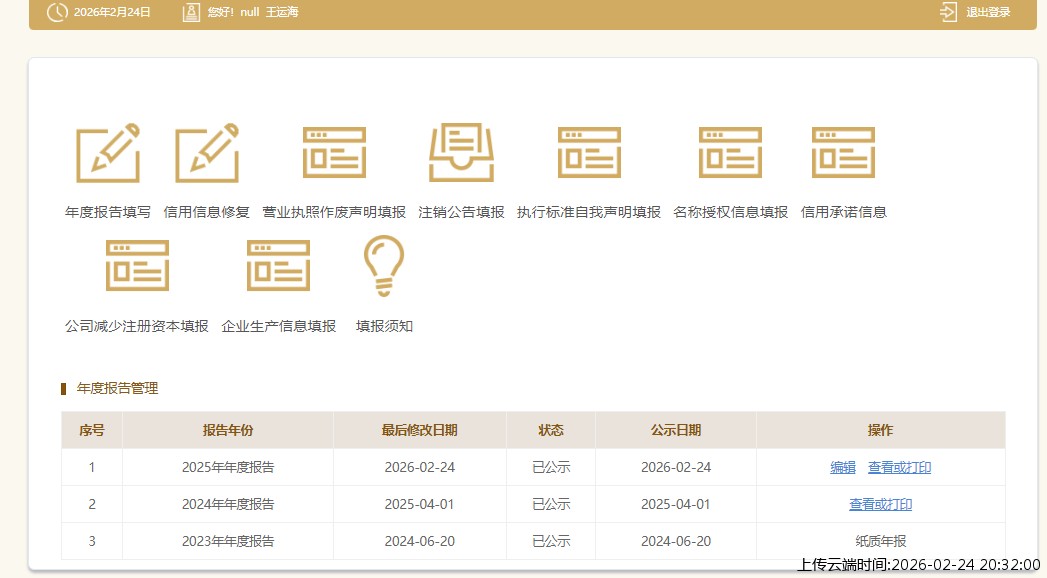Open 营业执照作废声明填报 icon

click(x=334, y=153)
